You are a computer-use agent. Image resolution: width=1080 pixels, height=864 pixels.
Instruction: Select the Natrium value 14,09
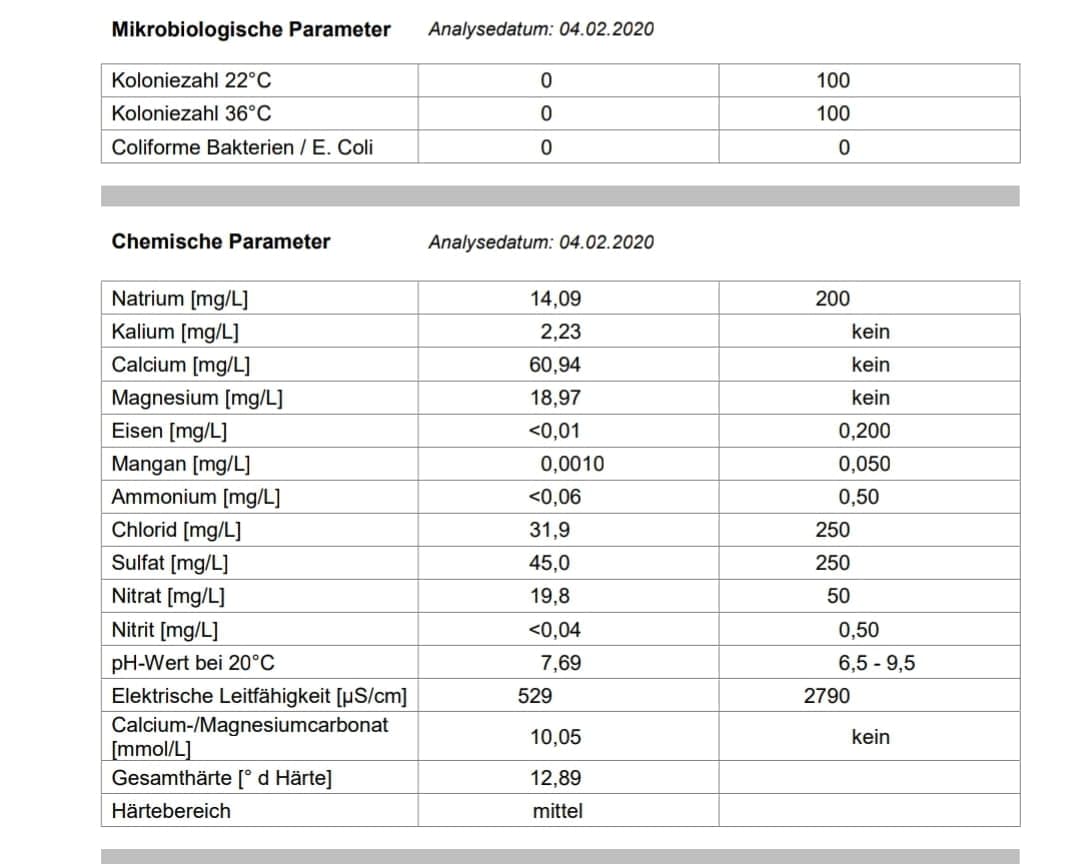point(555,298)
